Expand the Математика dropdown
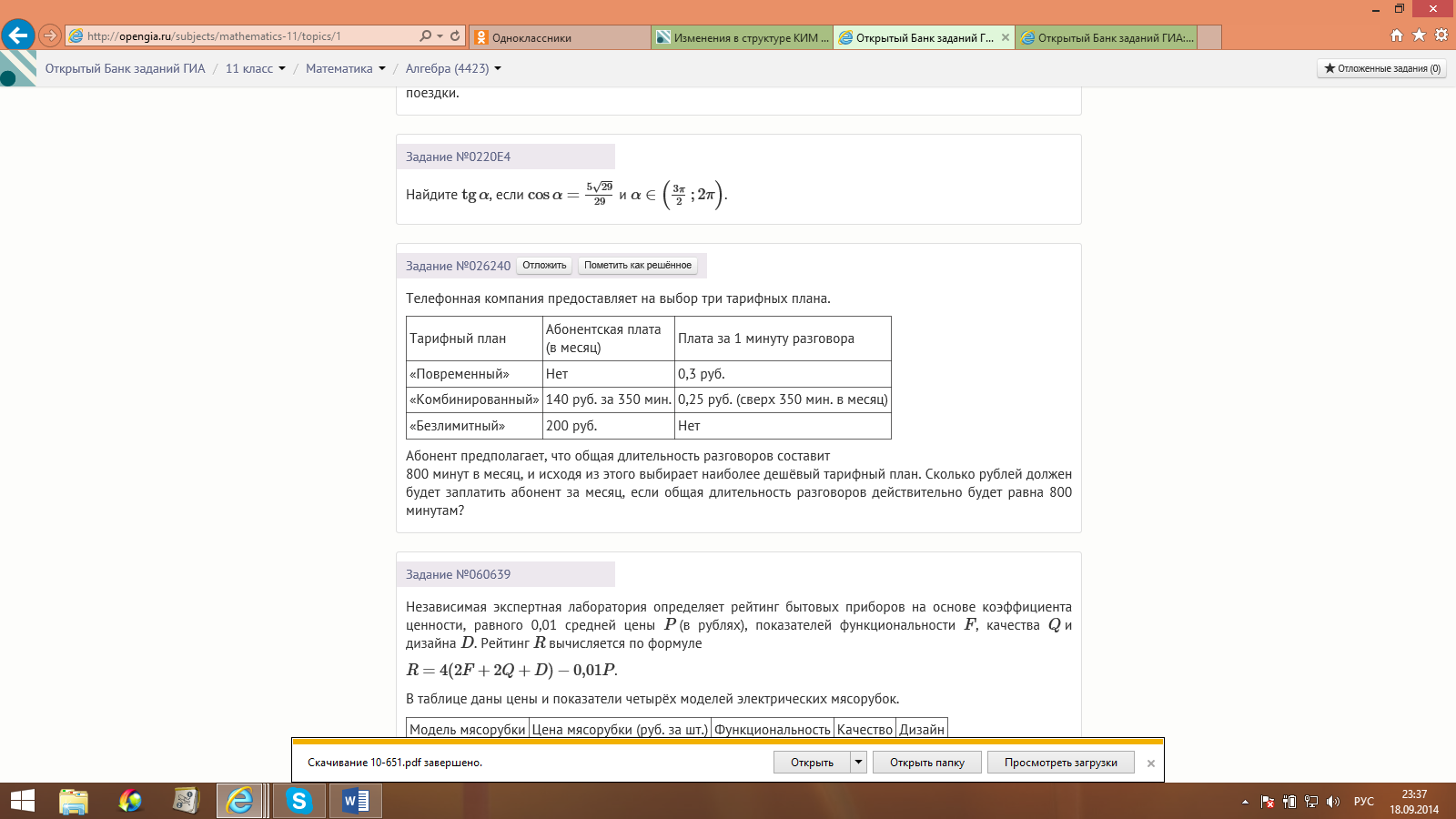This screenshot has height=819, width=1456. [x=346, y=68]
